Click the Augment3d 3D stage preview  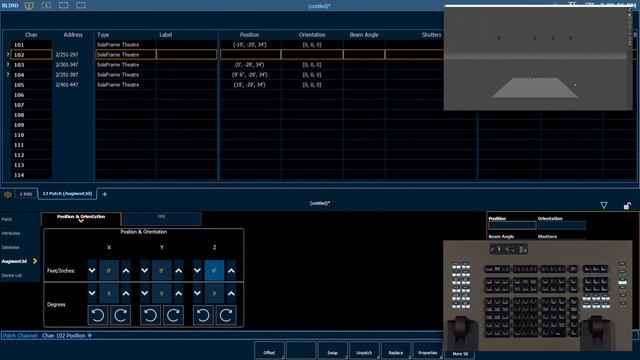(538, 58)
